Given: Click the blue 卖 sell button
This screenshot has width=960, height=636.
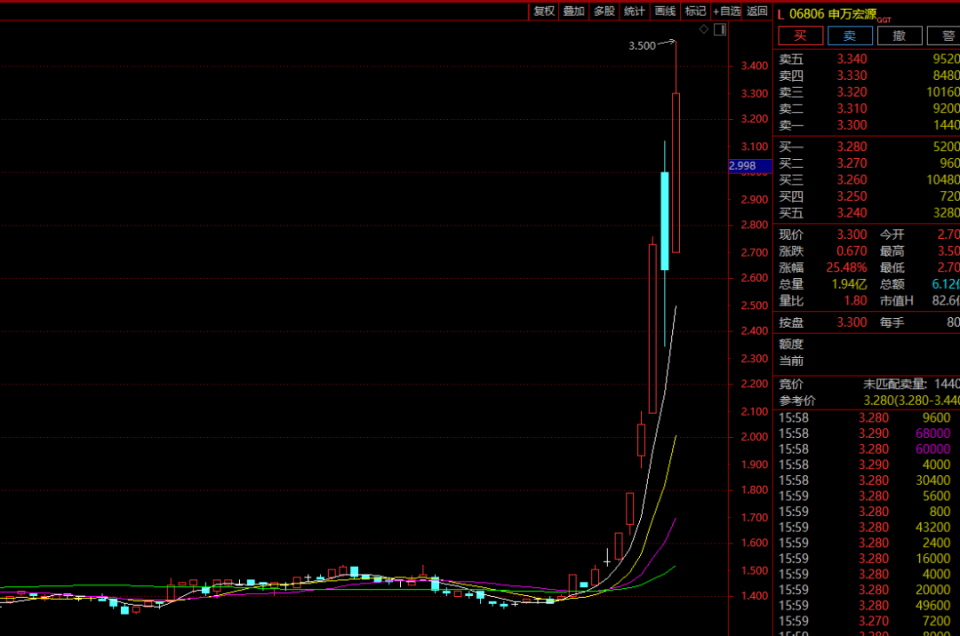Looking at the screenshot, I should pyautogui.click(x=850, y=36).
